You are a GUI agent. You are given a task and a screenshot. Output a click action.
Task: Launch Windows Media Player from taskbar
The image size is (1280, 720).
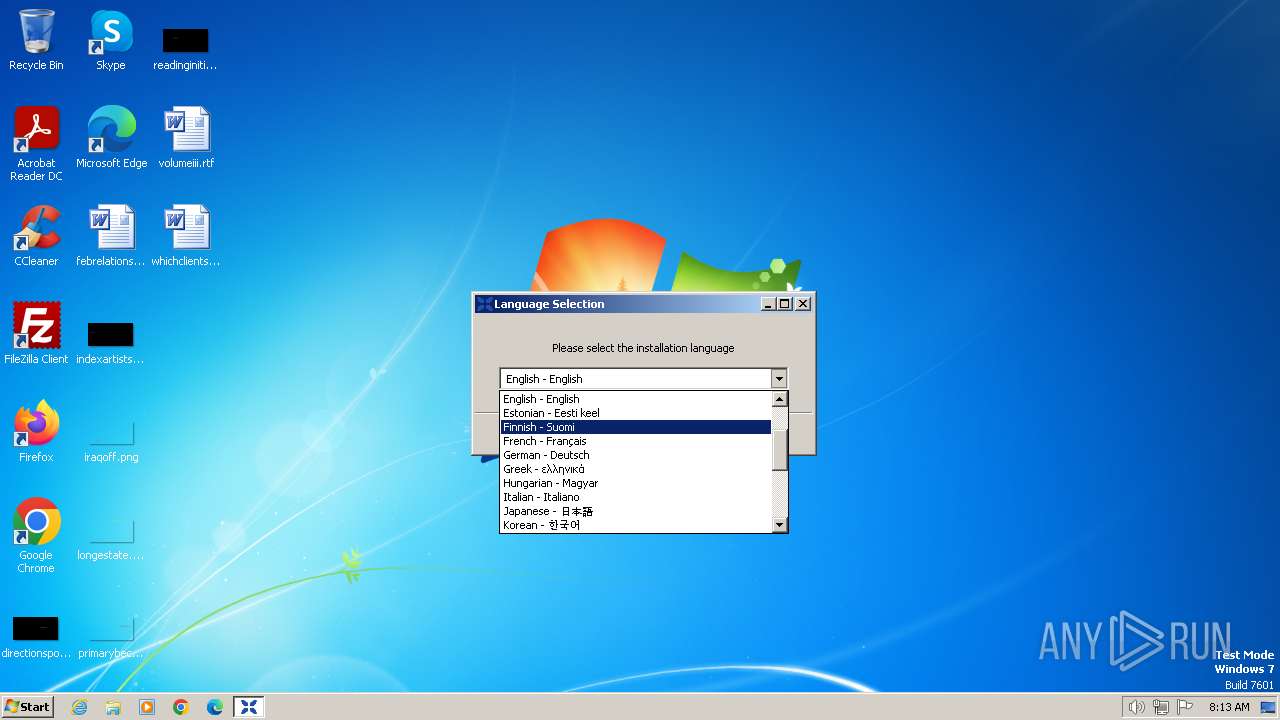click(147, 707)
